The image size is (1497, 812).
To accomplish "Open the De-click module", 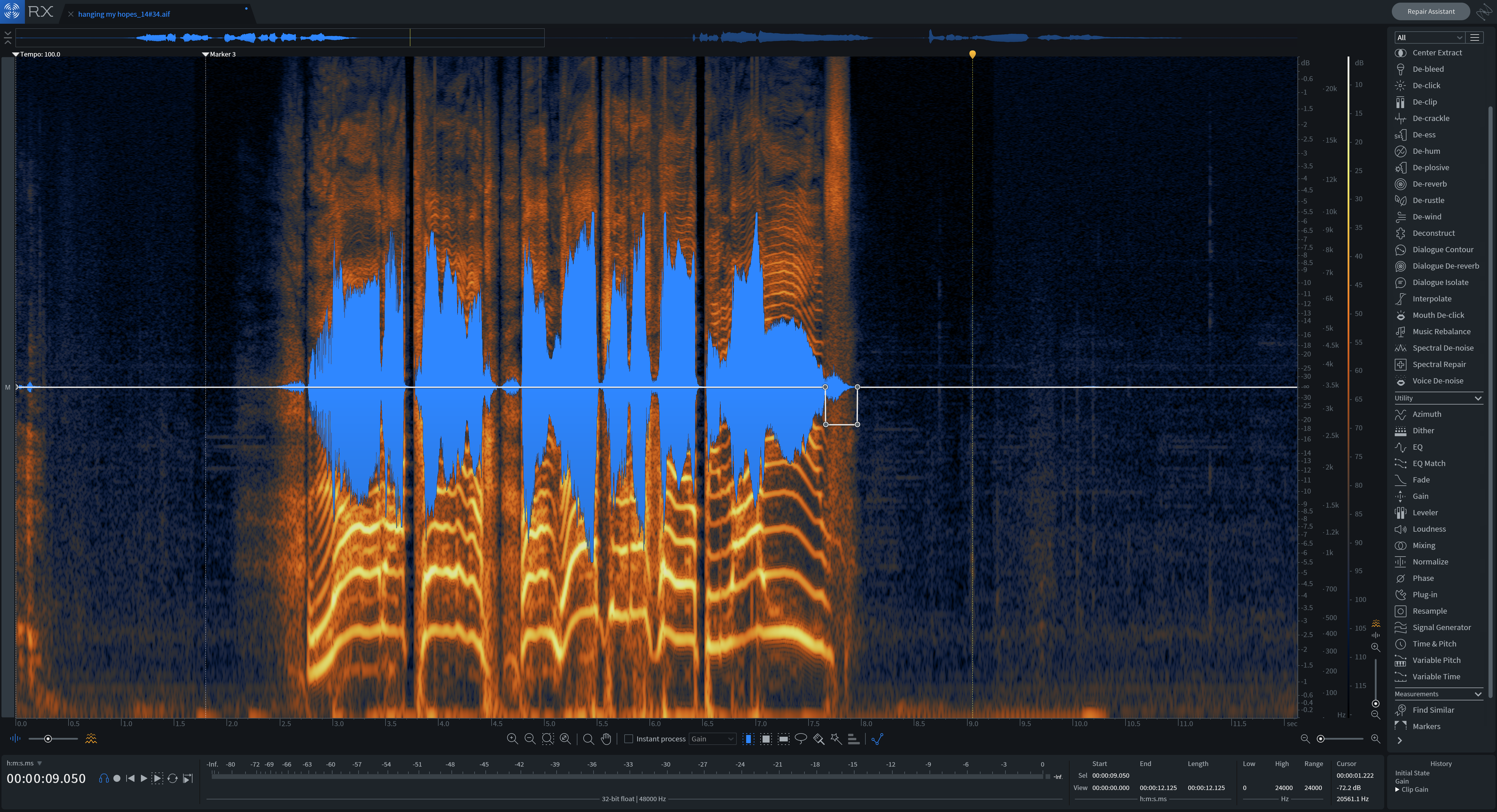I will point(1426,86).
